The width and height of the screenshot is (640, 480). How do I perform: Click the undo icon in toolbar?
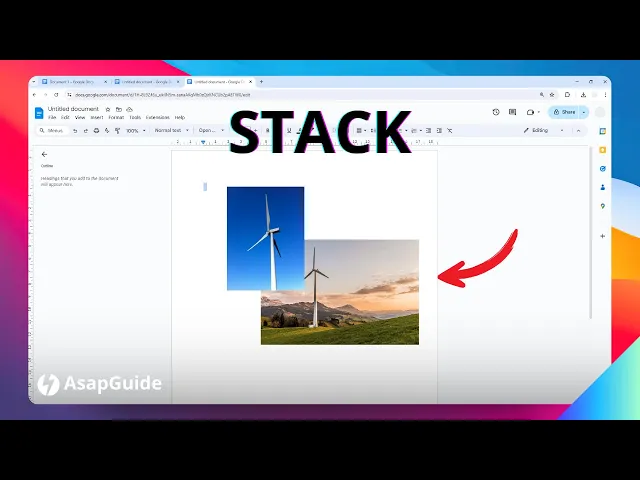click(x=74, y=130)
